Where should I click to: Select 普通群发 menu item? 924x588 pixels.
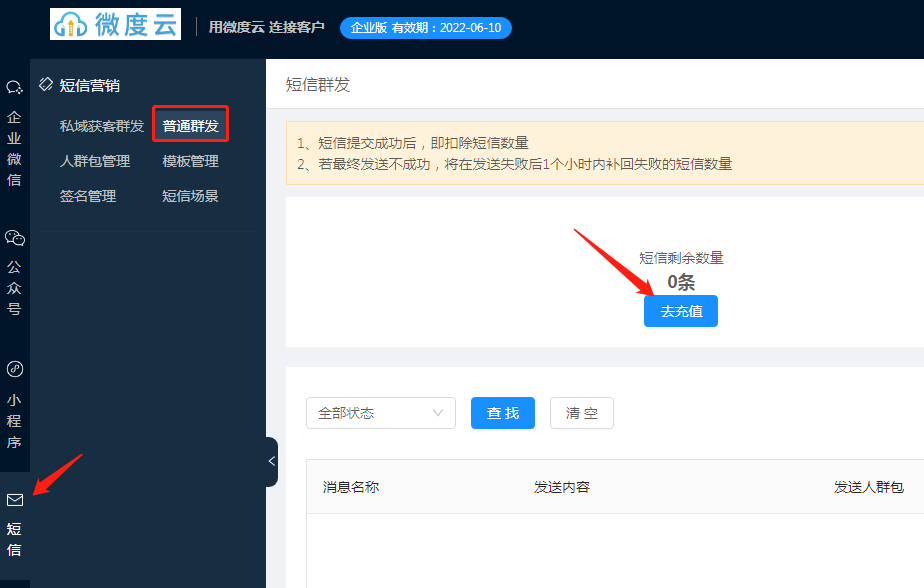190,125
